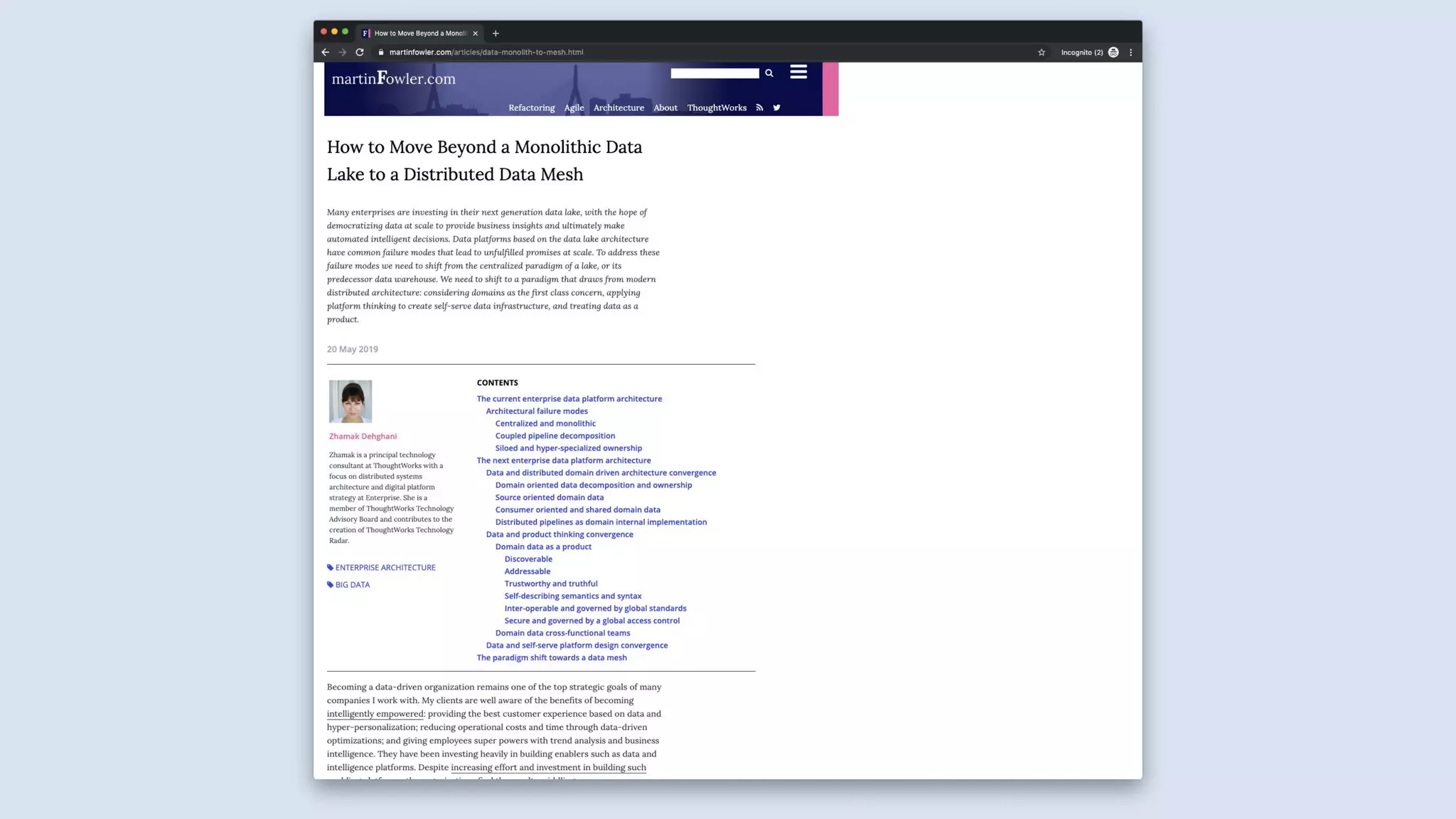Go back to previous page
Viewport: 1456px width, 819px height.
(325, 53)
